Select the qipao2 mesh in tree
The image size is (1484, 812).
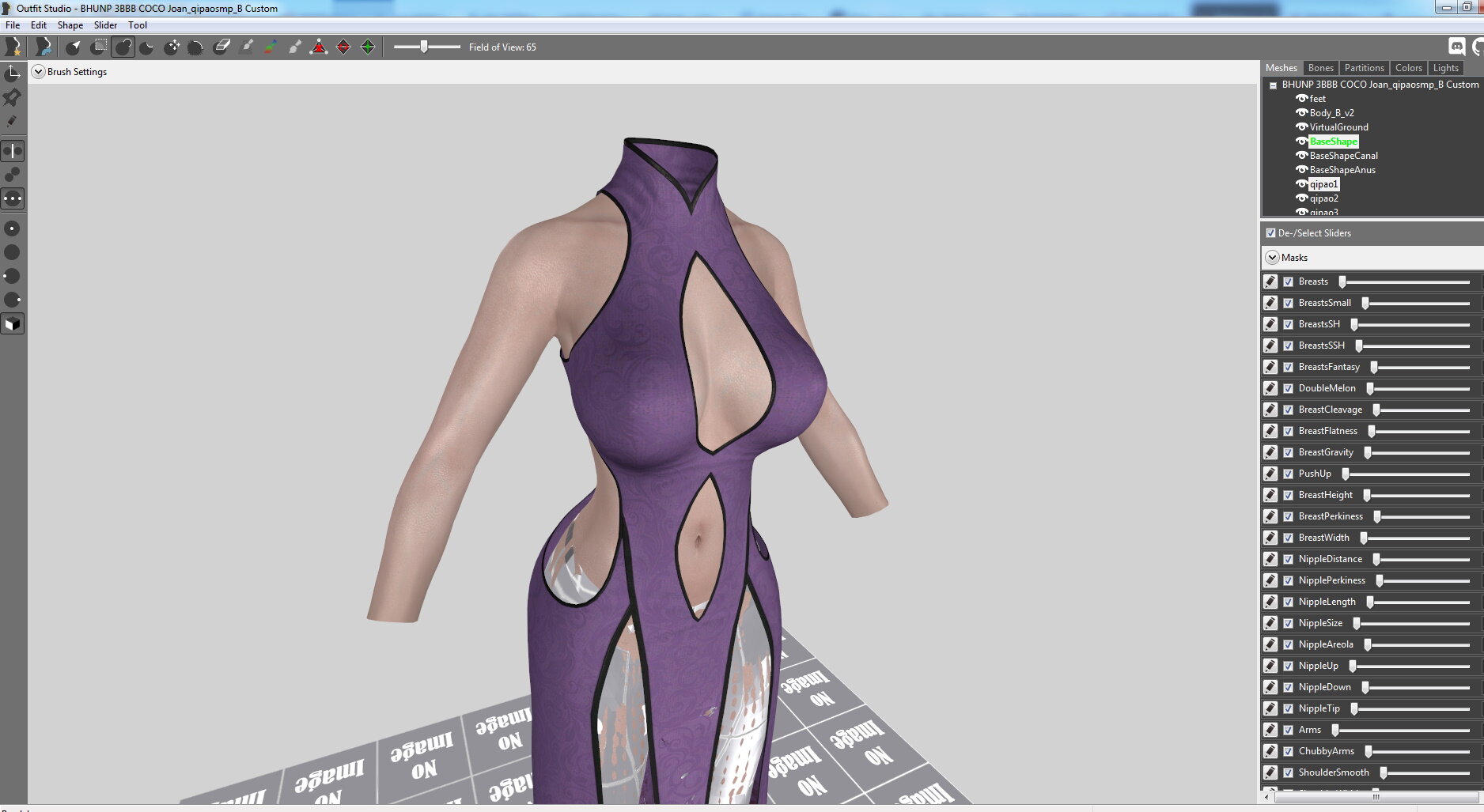click(1323, 198)
